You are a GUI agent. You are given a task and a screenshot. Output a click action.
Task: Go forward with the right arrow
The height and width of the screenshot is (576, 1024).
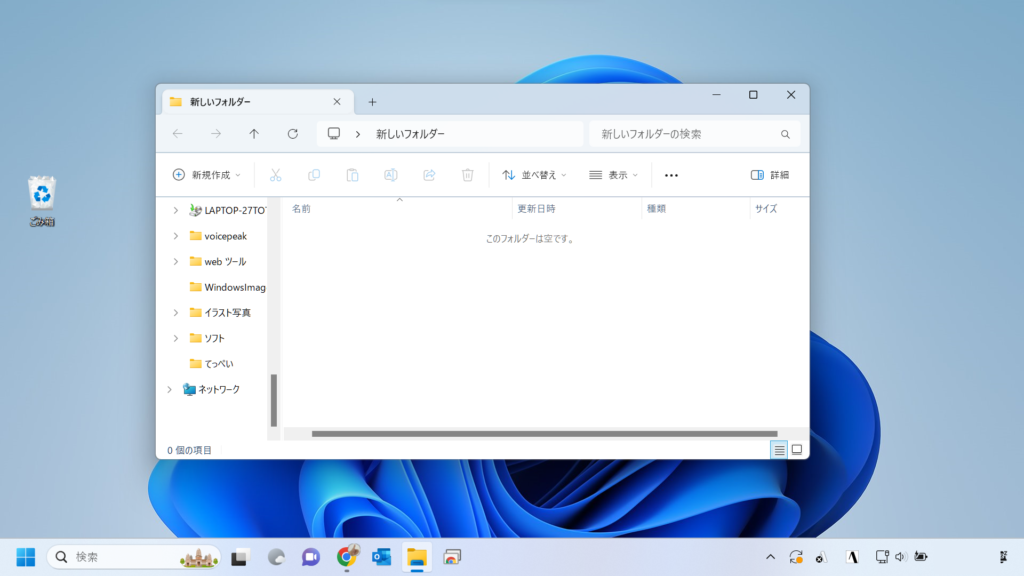coord(216,134)
